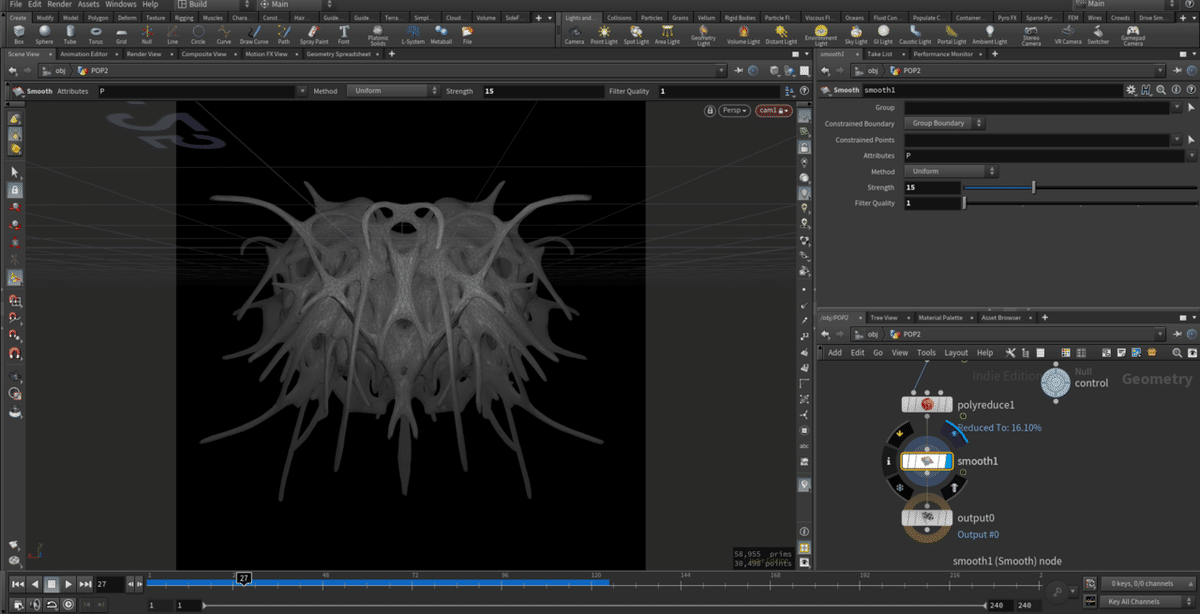
Task: Select the L-System shelf tool
Action: click(412, 35)
